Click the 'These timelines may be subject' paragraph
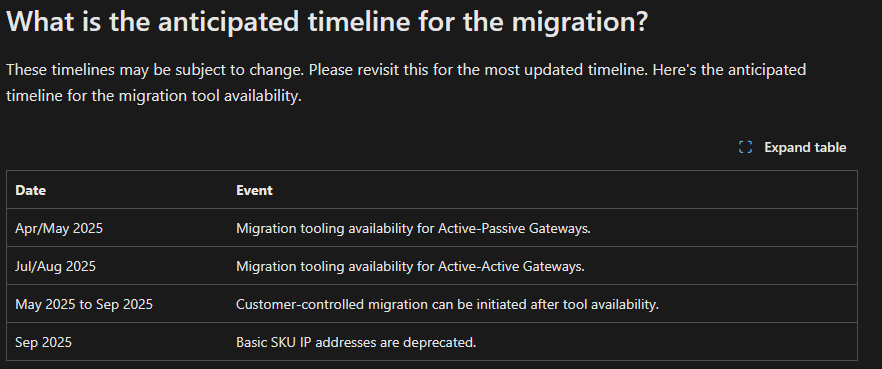This screenshot has width=882, height=369. [406, 83]
